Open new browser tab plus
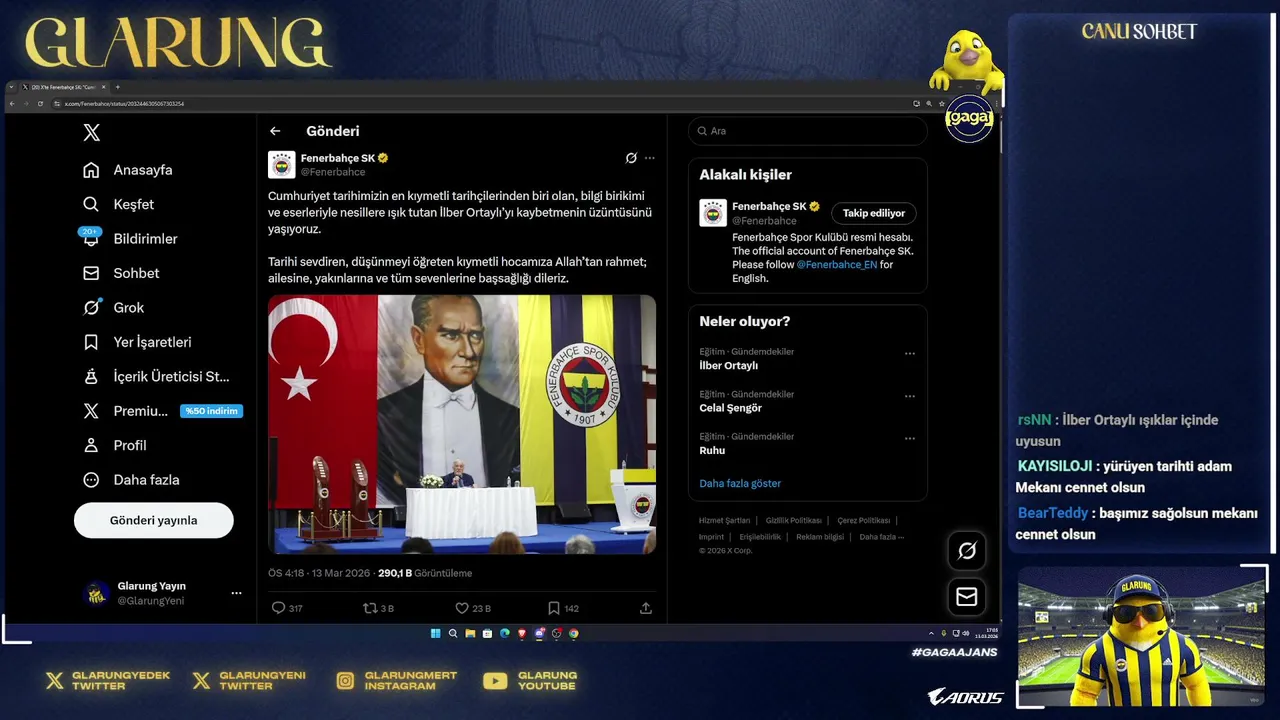 pos(117,87)
